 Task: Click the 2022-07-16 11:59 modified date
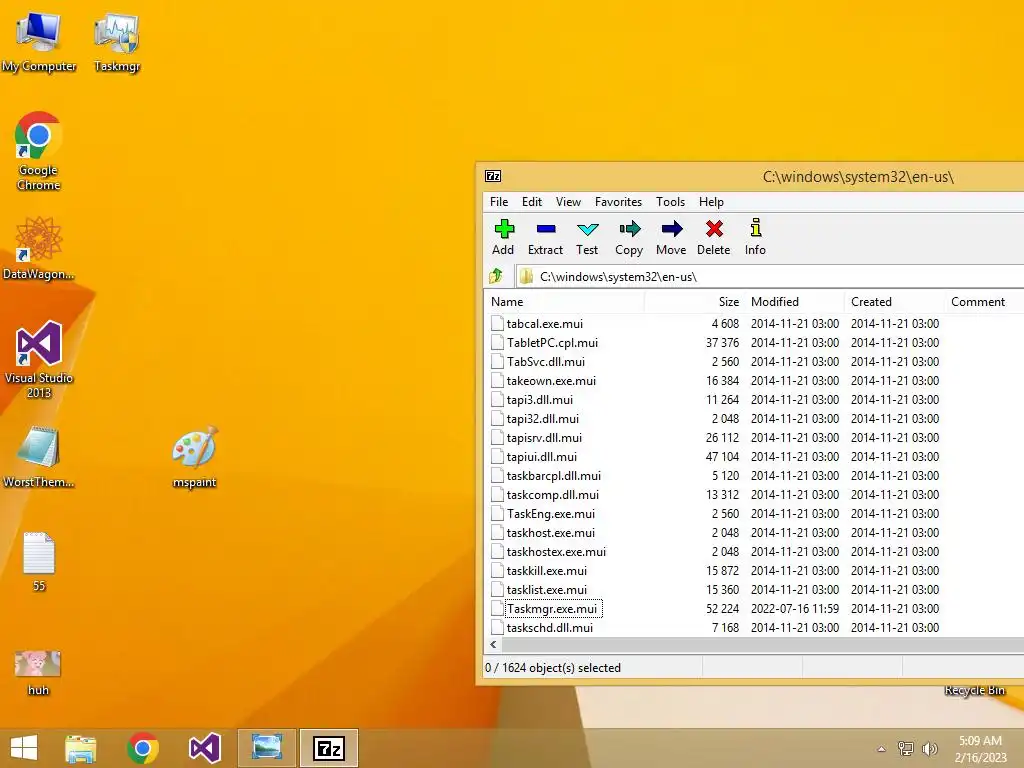pyautogui.click(x=795, y=608)
